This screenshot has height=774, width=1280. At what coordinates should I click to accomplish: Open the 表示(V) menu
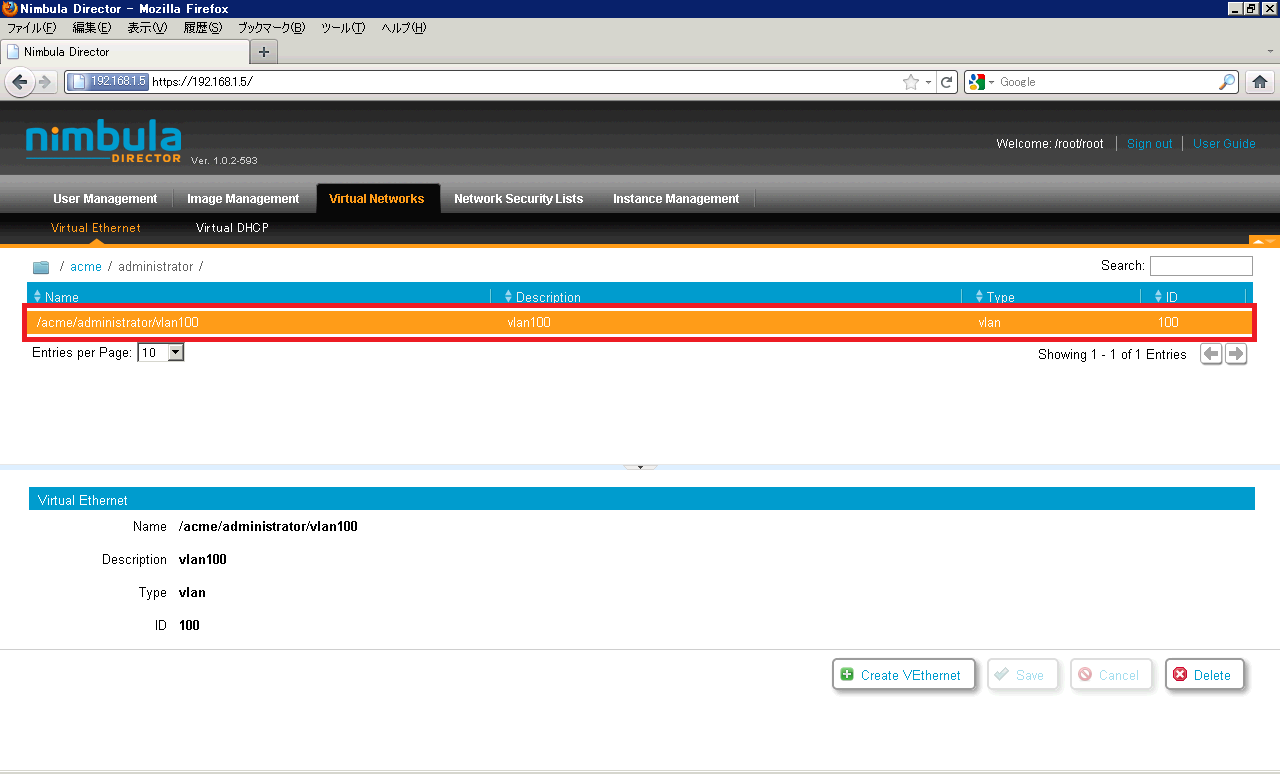pos(147,28)
